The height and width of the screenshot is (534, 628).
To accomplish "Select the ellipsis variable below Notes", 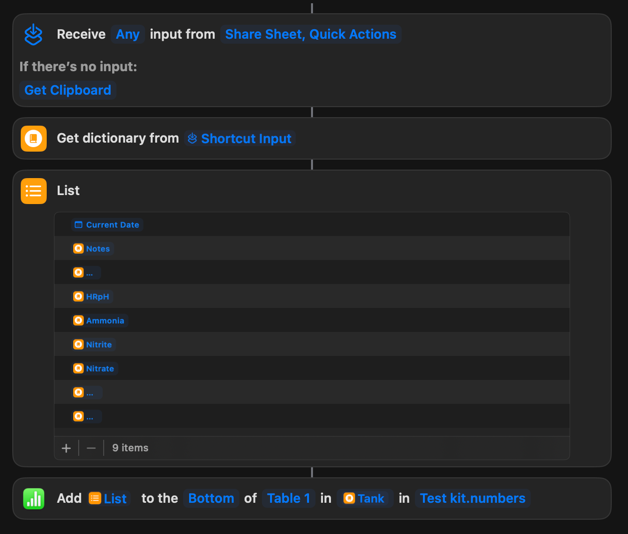I will click(x=86, y=273).
